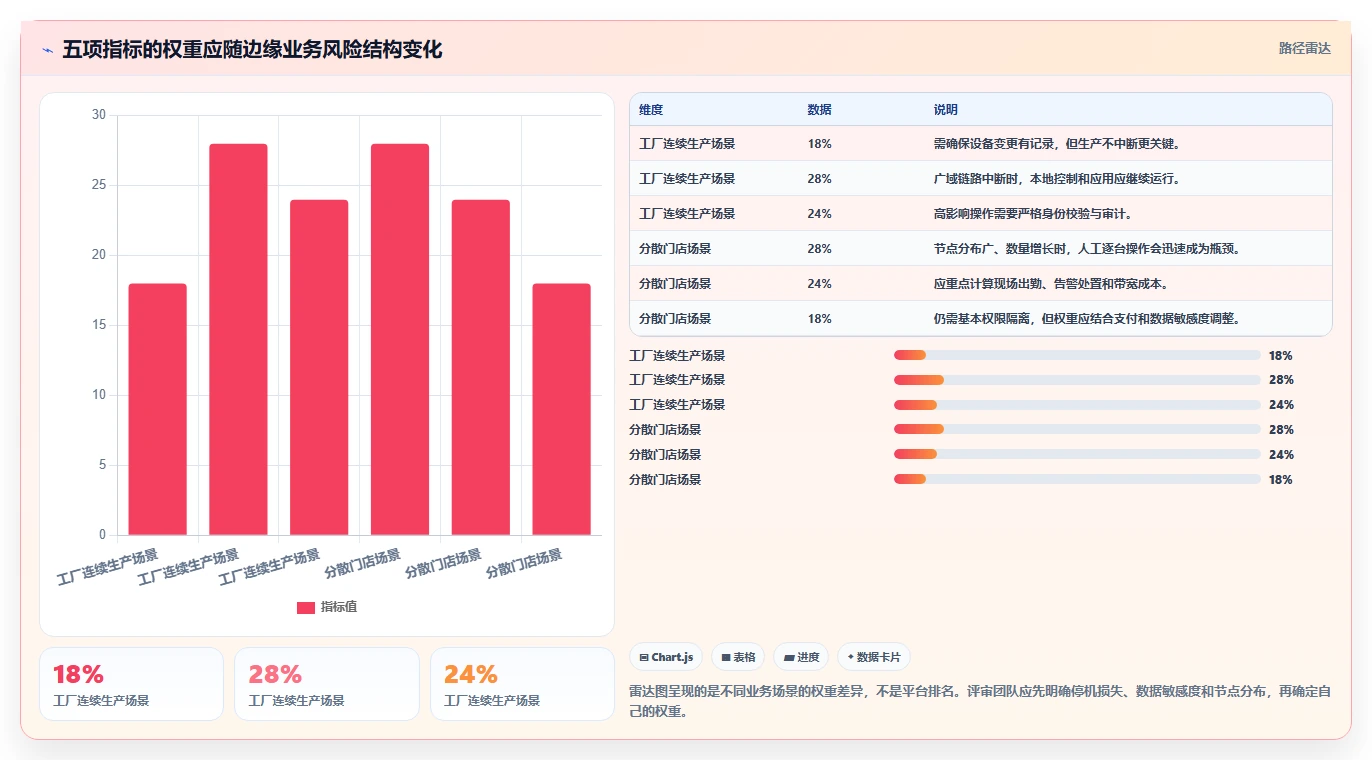Click the 18% progress bar for 工厂连续生产场景

point(1077,355)
